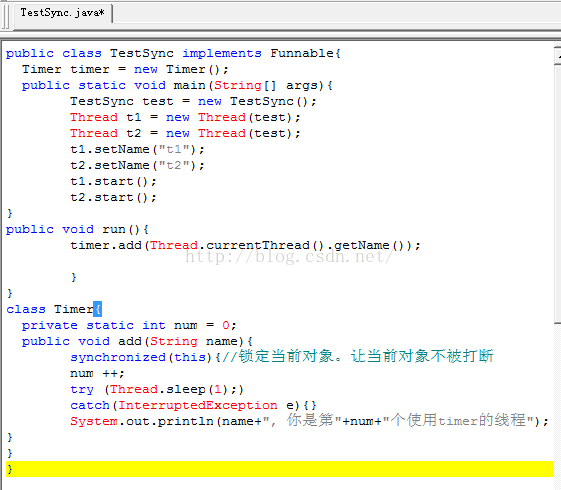Click line 'catch(InterruptedException e){}'
Image resolution: width=561 pixels, height=490 pixels.
(x=193, y=406)
